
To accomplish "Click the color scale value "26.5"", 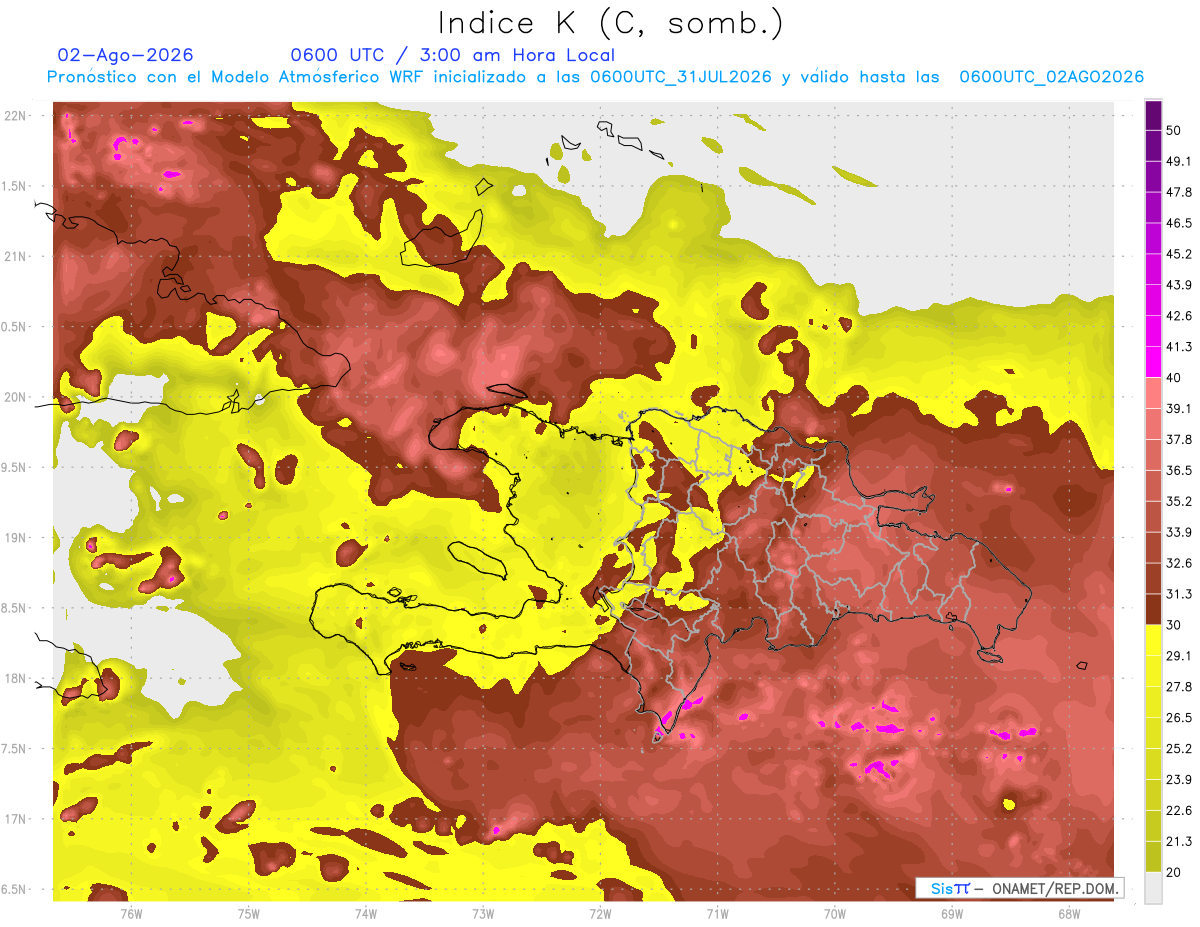I will point(1179,717).
